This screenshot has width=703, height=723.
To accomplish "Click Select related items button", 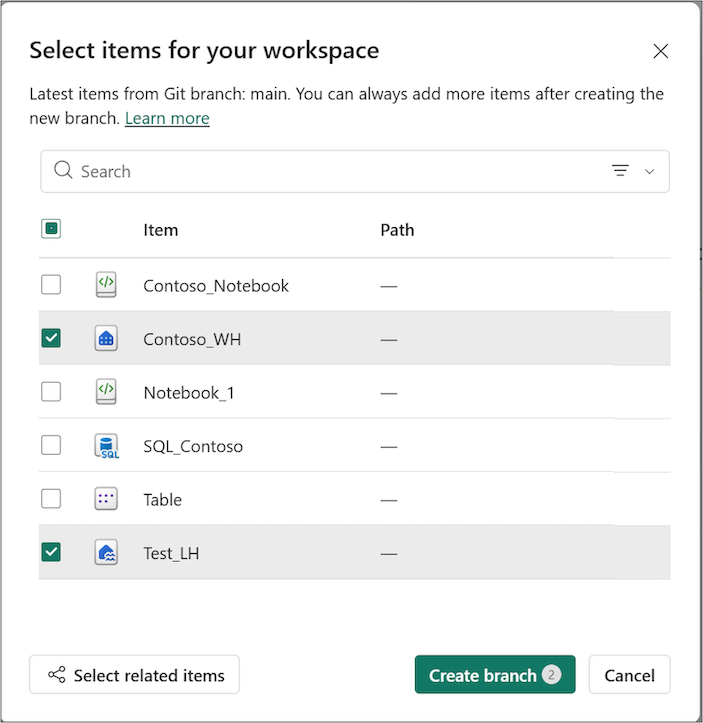I will (x=135, y=675).
